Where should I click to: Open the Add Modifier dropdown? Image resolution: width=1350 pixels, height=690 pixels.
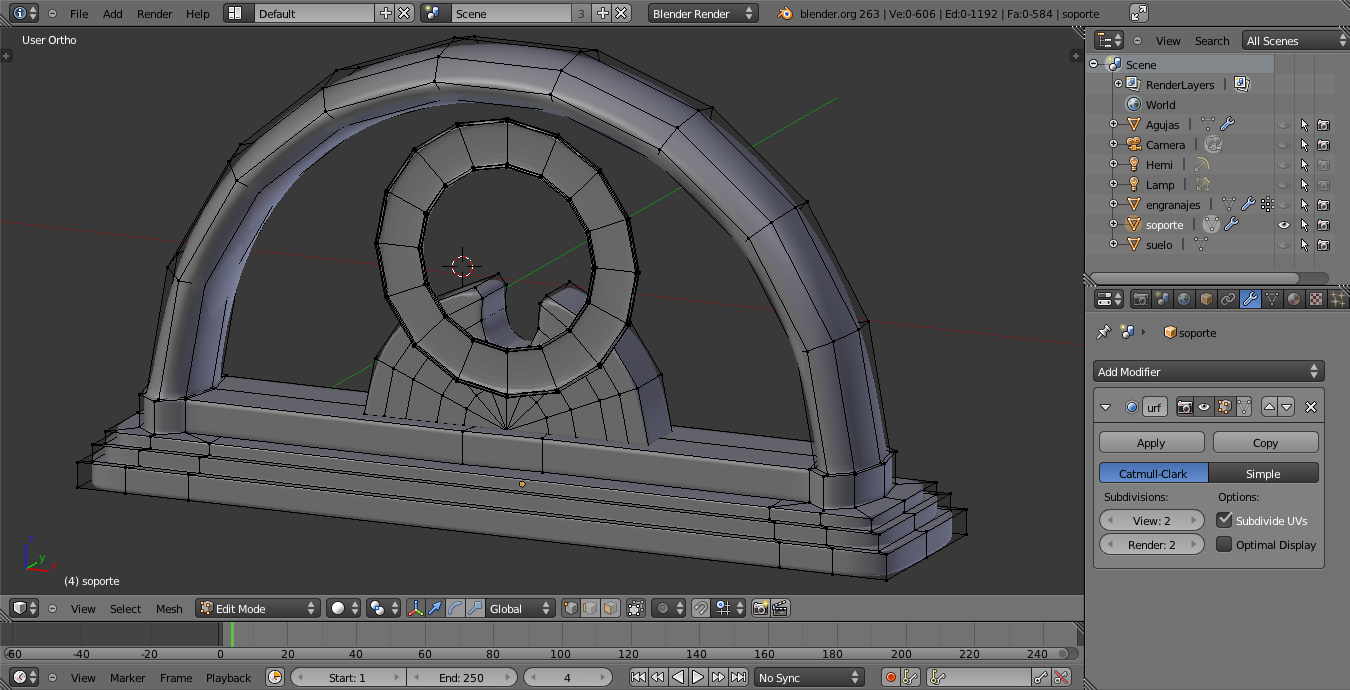click(1209, 371)
